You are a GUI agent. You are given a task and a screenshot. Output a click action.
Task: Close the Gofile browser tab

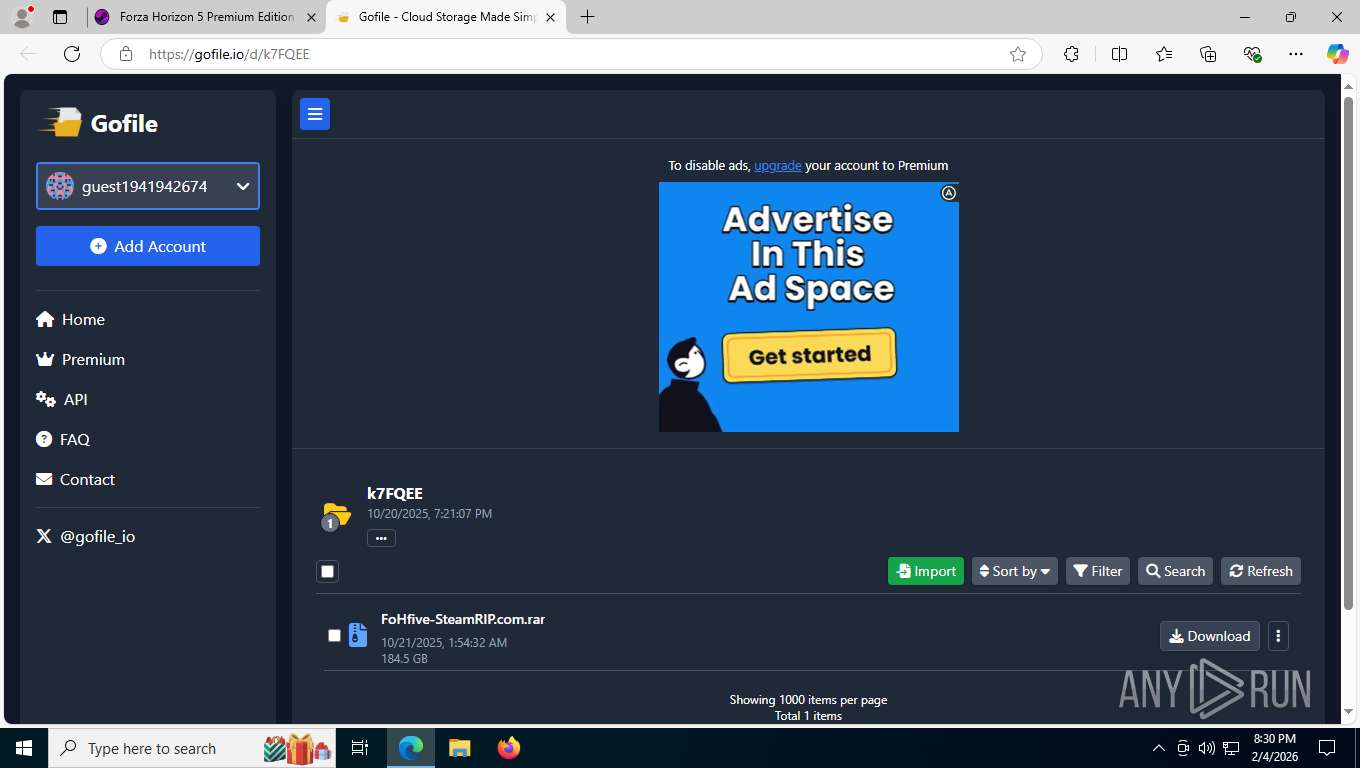pyautogui.click(x=551, y=17)
